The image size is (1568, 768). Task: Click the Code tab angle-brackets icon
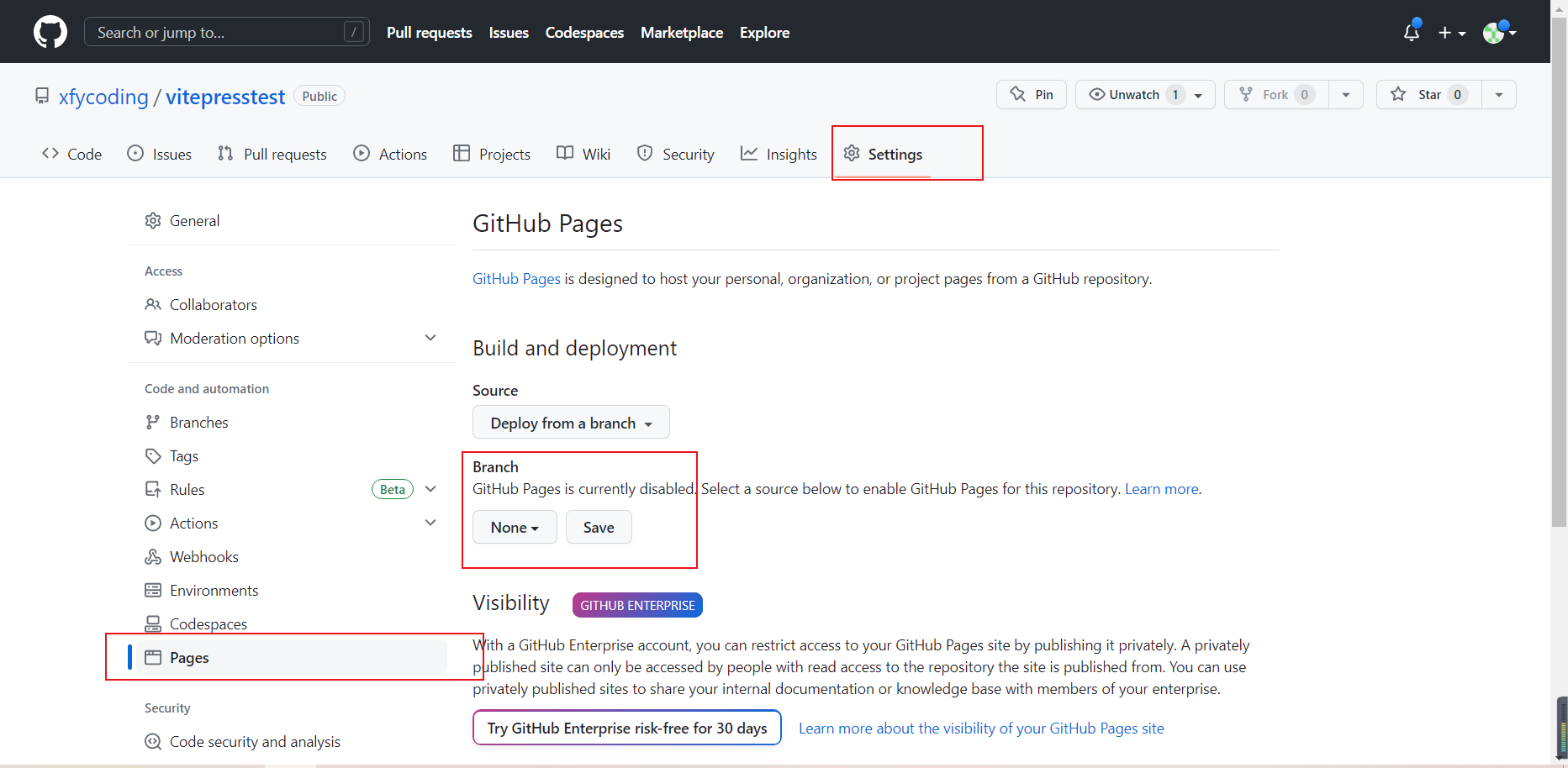pyautogui.click(x=50, y=153)
